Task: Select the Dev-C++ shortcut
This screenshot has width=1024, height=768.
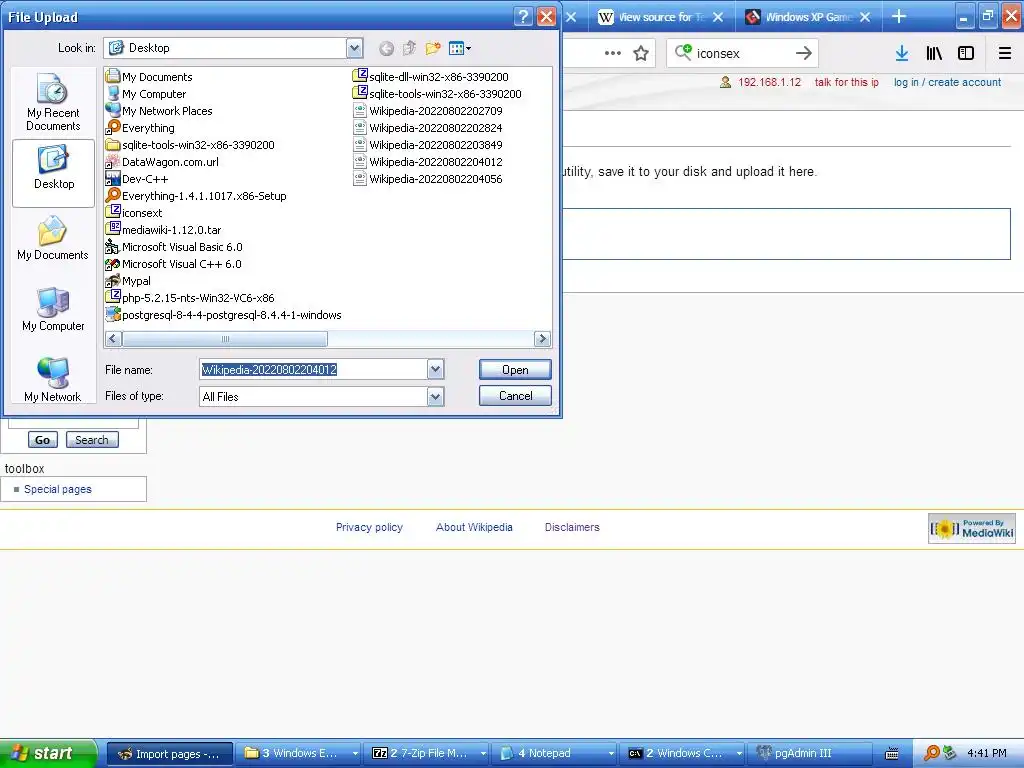Action: [137, 179]
